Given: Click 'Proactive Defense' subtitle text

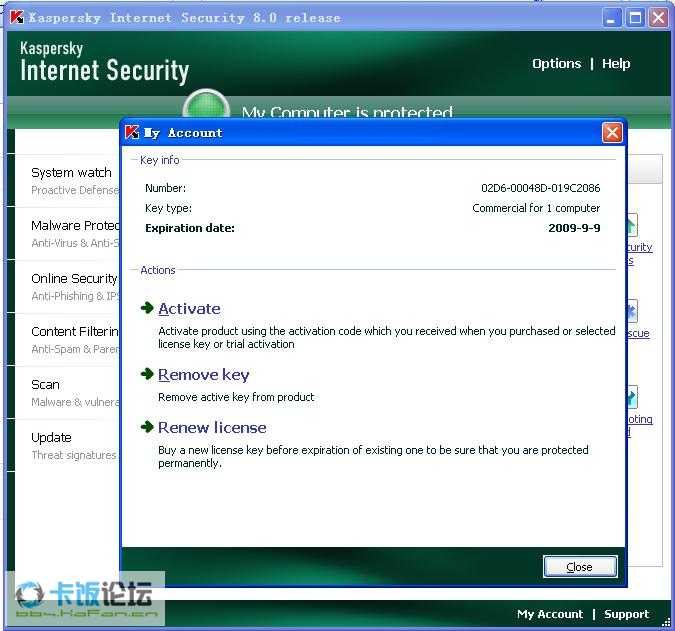Looking at the screenshot, I should 75,190.
